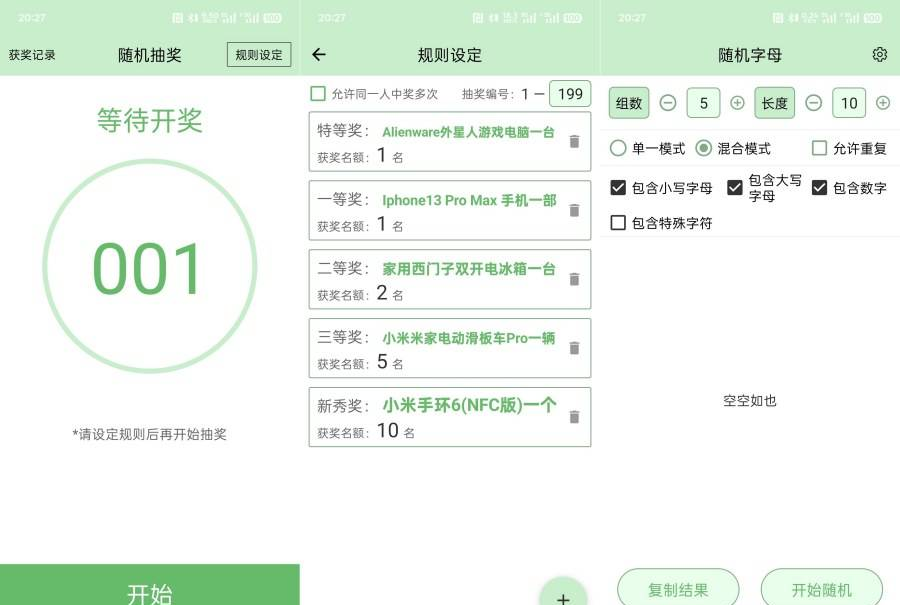This screenshot has height=605, width=900.
Task: Delete the 新秀奖 prize entry
Action: click(574, 417)
